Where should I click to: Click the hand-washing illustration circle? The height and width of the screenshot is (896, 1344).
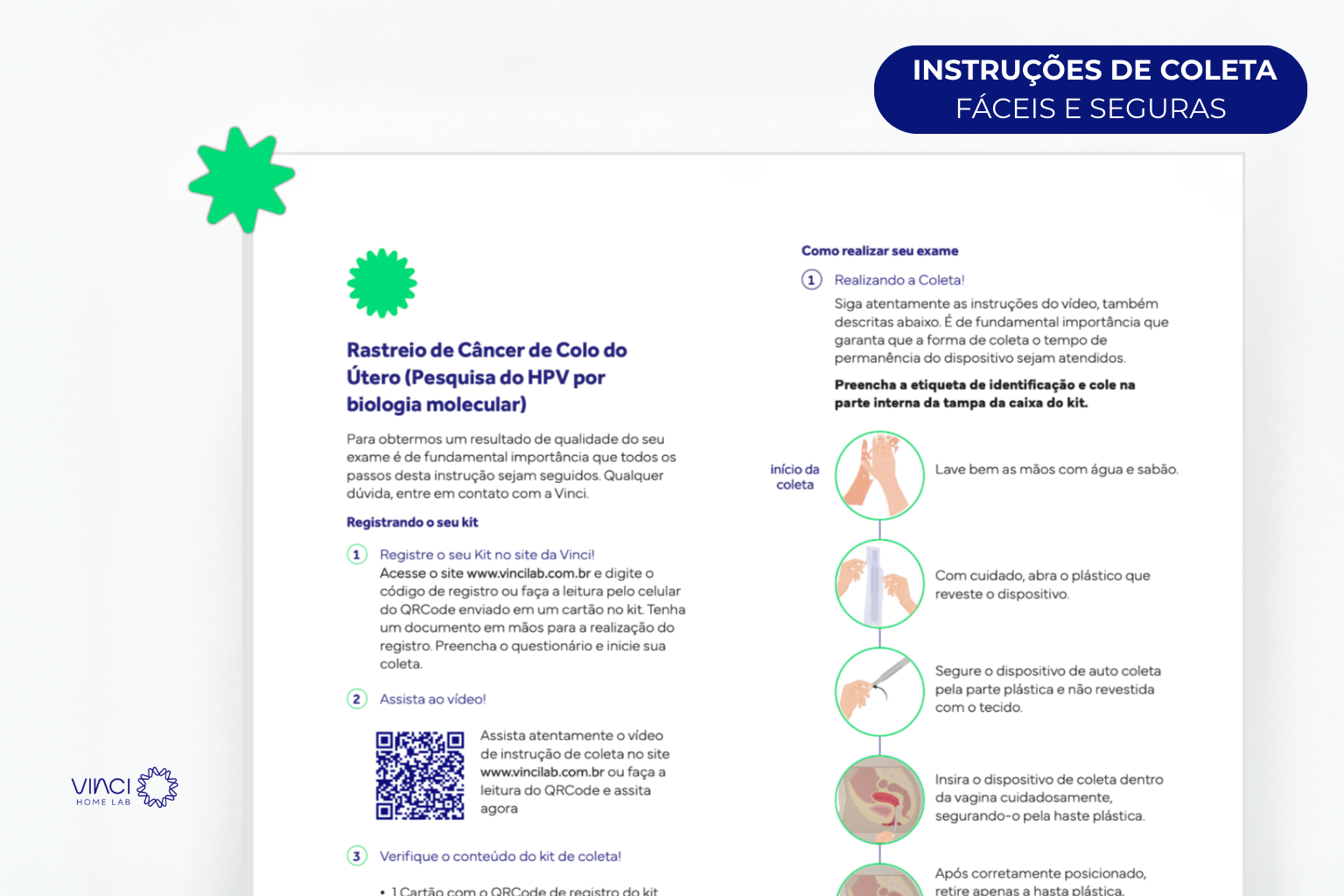pos(879,475)
